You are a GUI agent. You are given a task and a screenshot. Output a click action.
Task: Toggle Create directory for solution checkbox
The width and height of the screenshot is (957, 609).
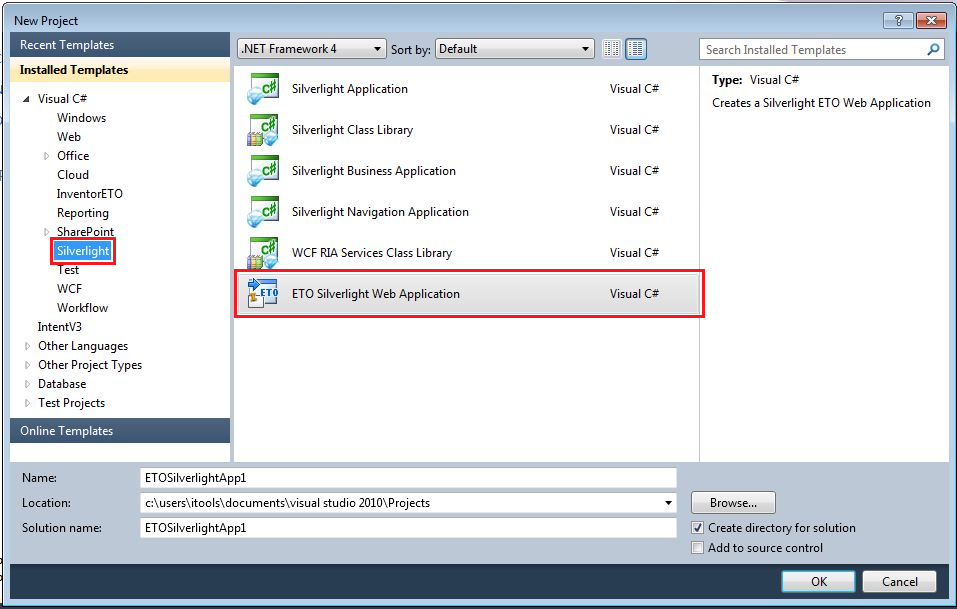pos(697,528)
